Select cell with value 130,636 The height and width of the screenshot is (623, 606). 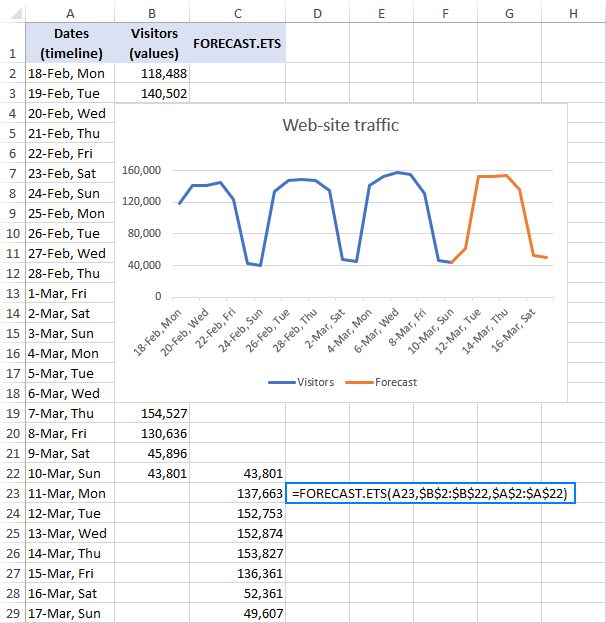pyautogui.click(x=152, y=433)
